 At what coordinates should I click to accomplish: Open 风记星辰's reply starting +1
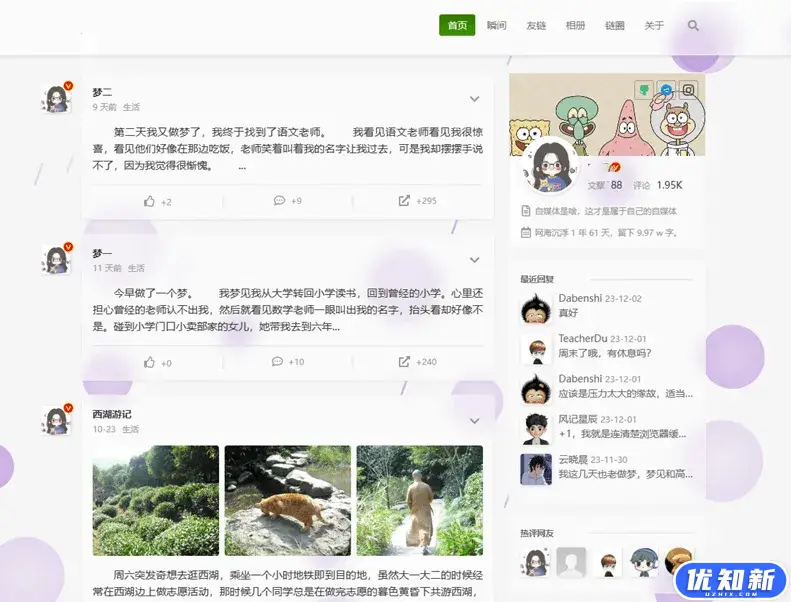click(x=623, y=434)
